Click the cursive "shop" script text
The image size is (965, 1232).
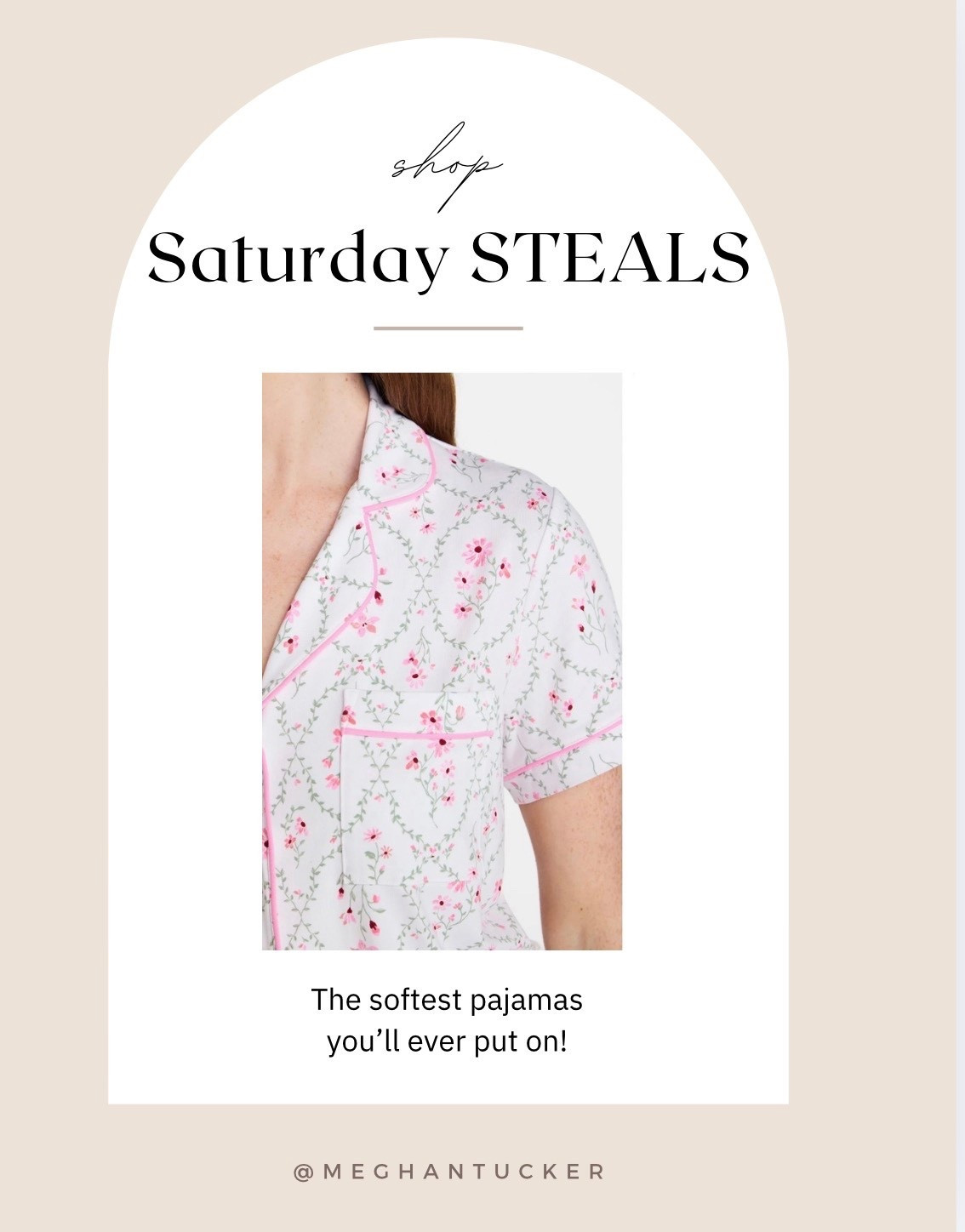click(448, 167)
